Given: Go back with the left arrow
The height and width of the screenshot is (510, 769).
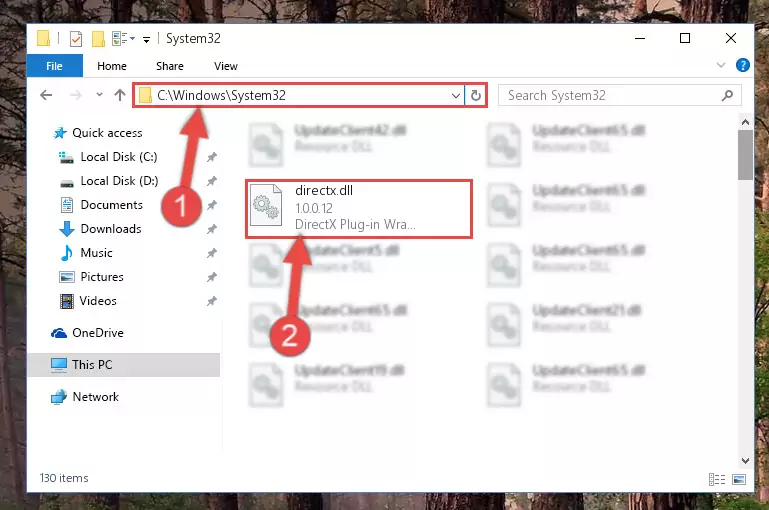Looking at the screenshot, I should click(x=46, y=95).
